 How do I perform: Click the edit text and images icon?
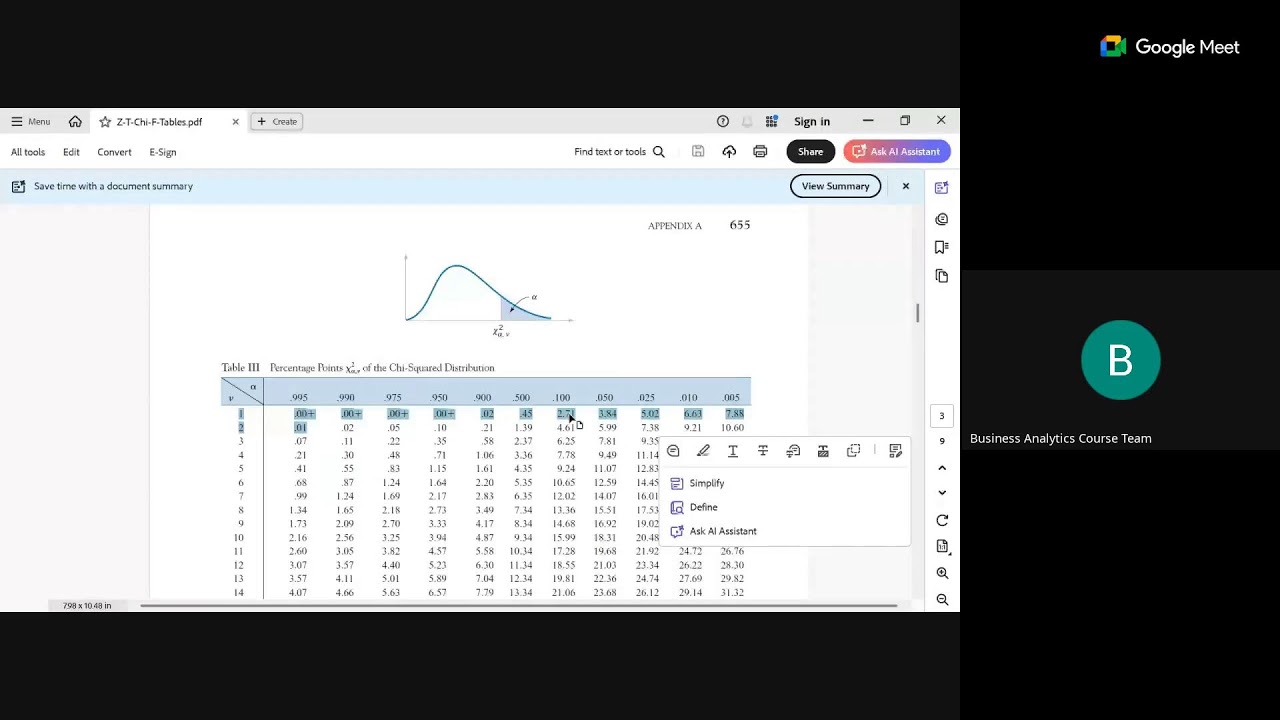895,451
